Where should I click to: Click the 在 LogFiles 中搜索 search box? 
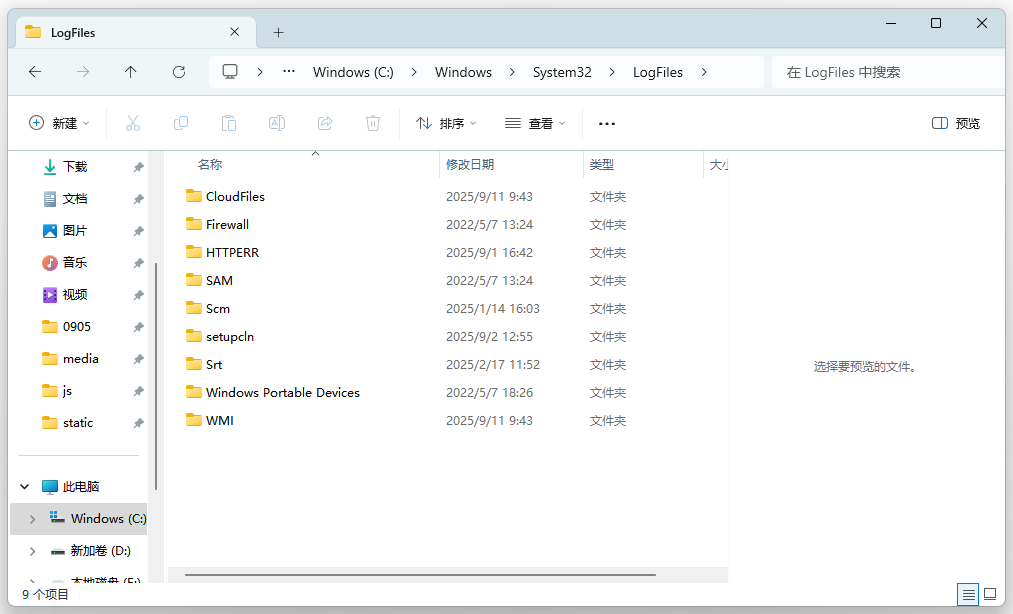pyautogui.click(x=889, y=72)
